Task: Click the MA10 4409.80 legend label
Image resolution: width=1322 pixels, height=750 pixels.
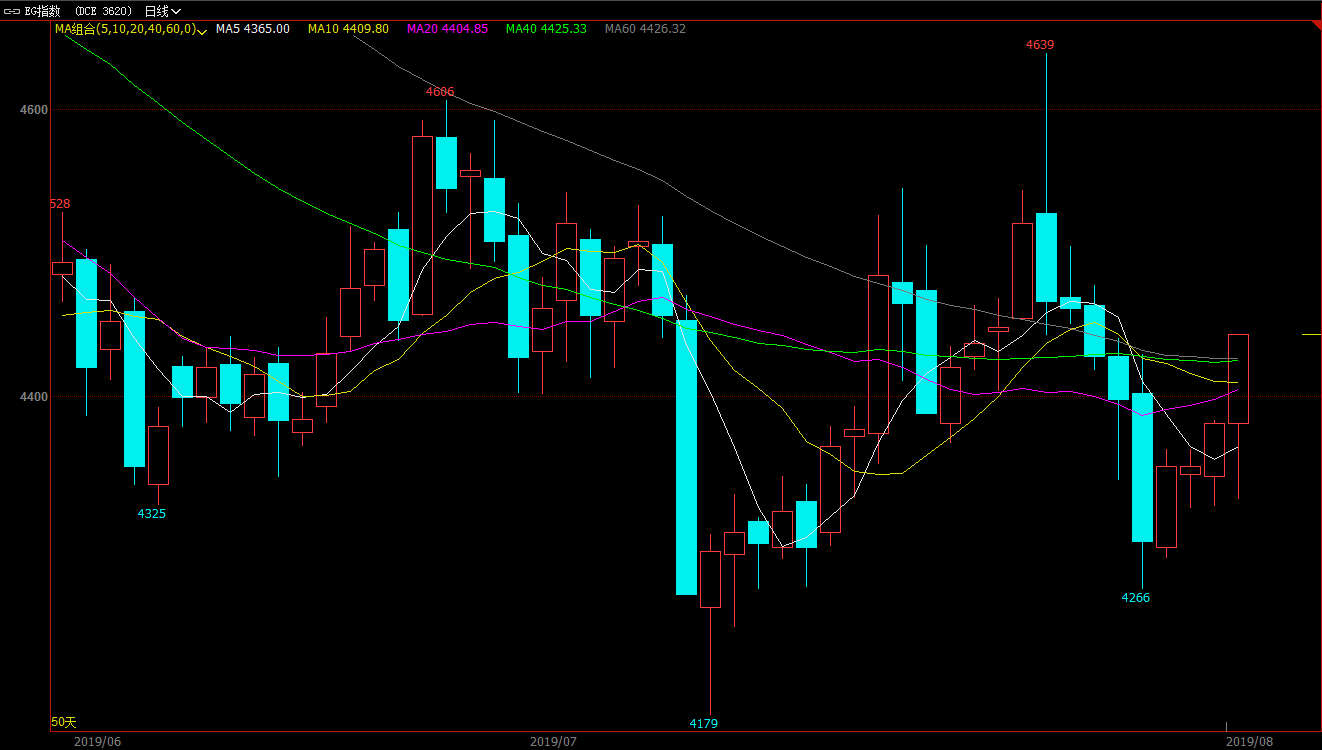Action: click(348, 29)
